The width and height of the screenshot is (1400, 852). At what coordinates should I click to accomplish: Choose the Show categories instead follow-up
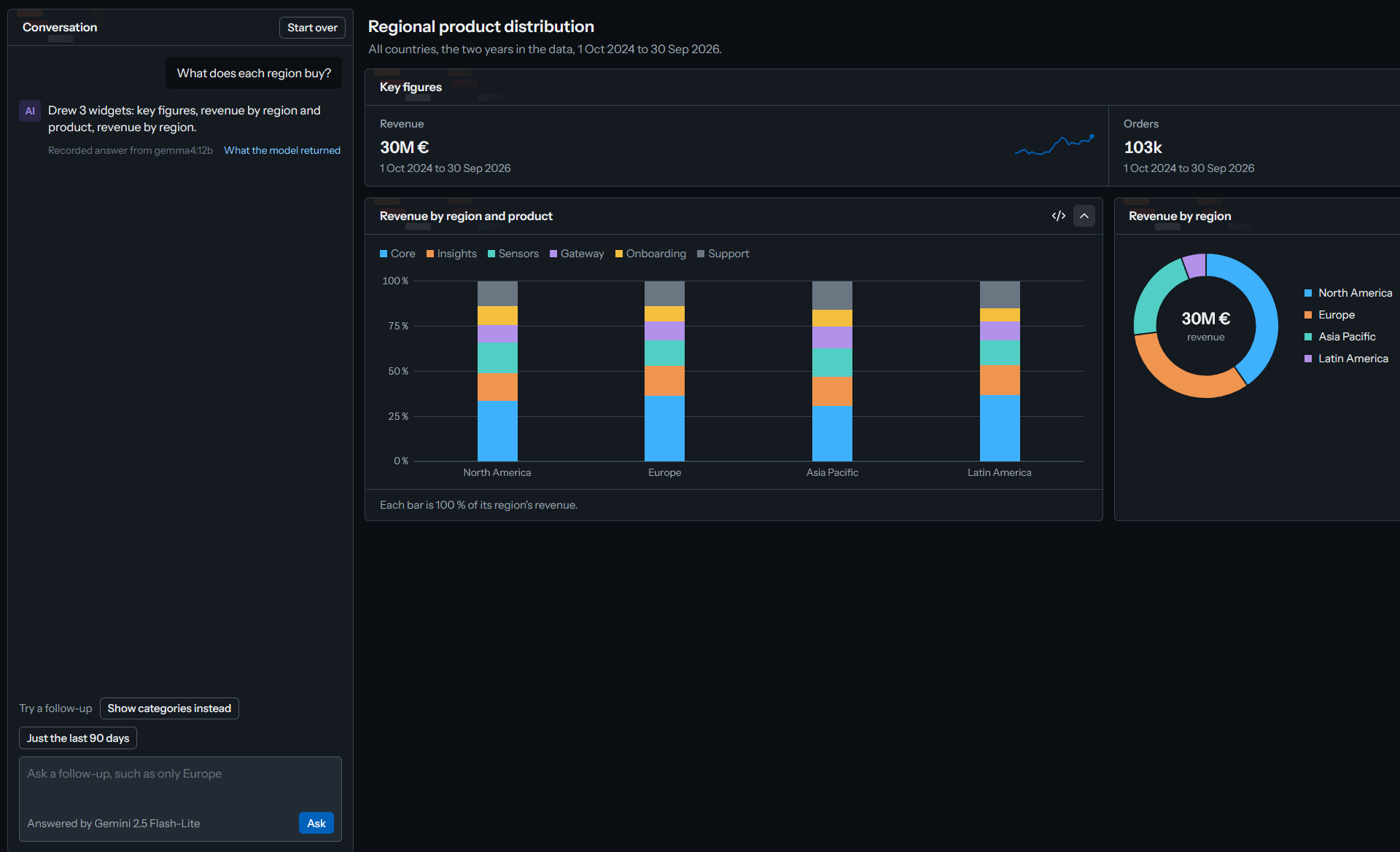coord(169,708)
